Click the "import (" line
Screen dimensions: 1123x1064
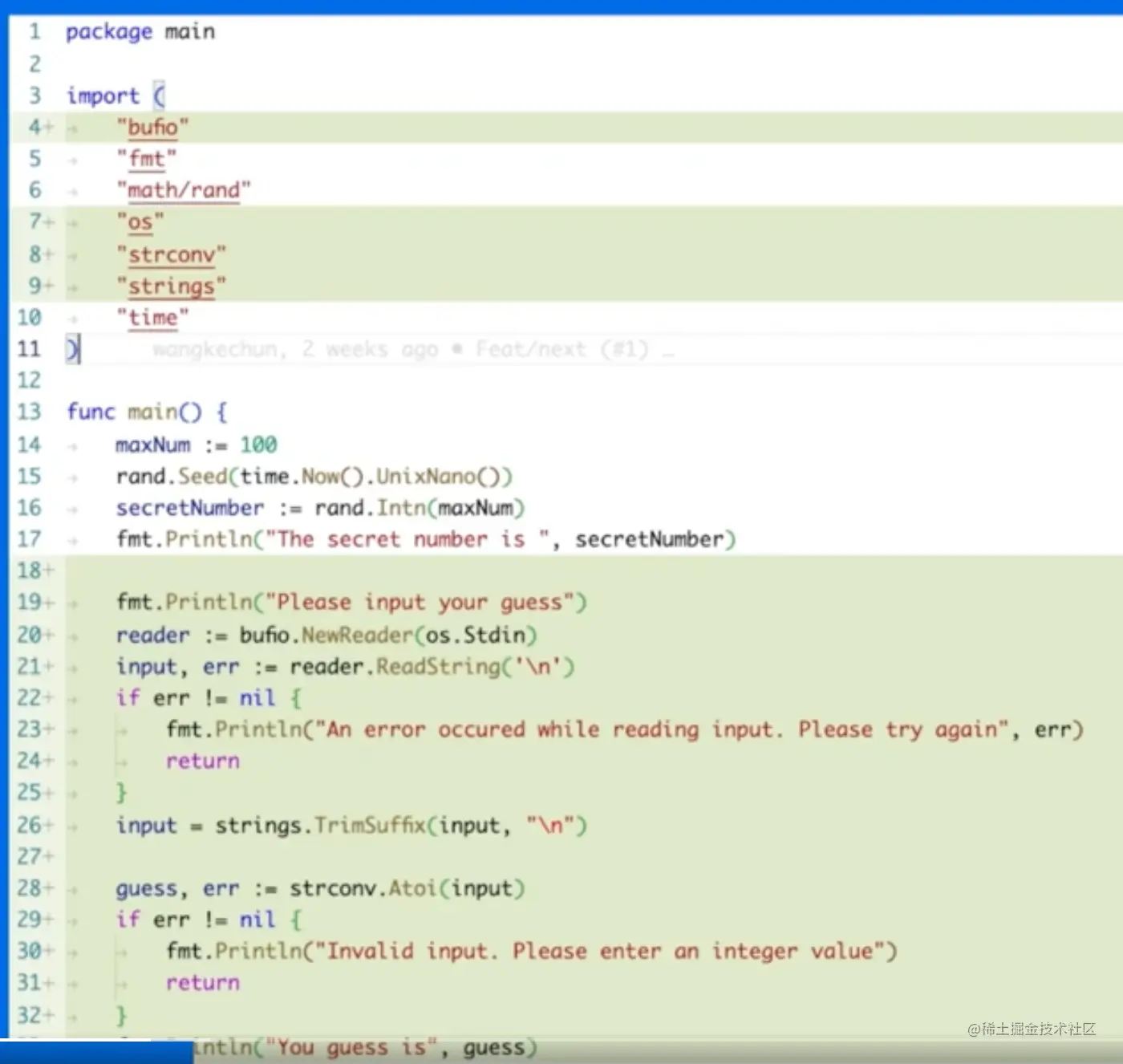pos(116,95)
